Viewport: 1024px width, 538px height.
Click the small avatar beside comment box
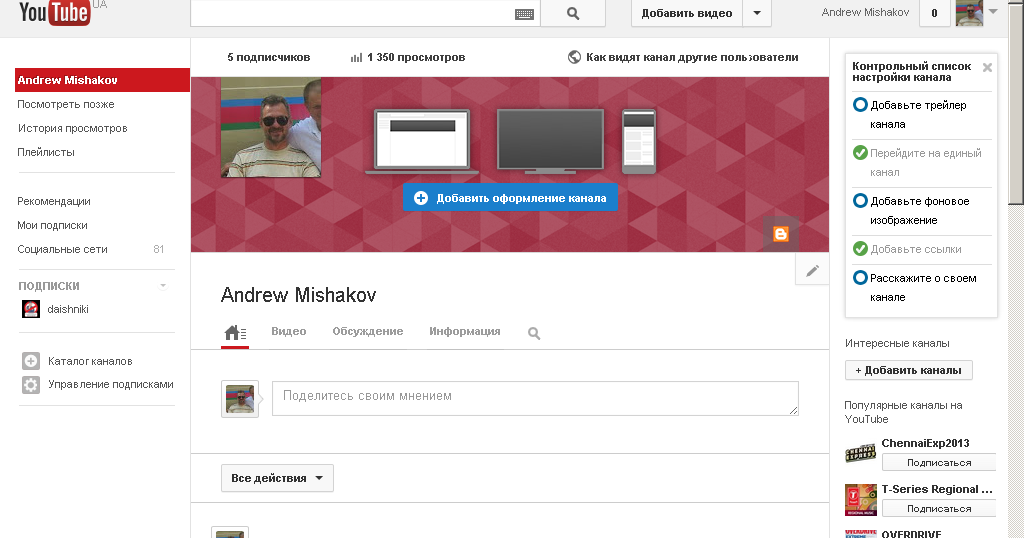(240, 399)
